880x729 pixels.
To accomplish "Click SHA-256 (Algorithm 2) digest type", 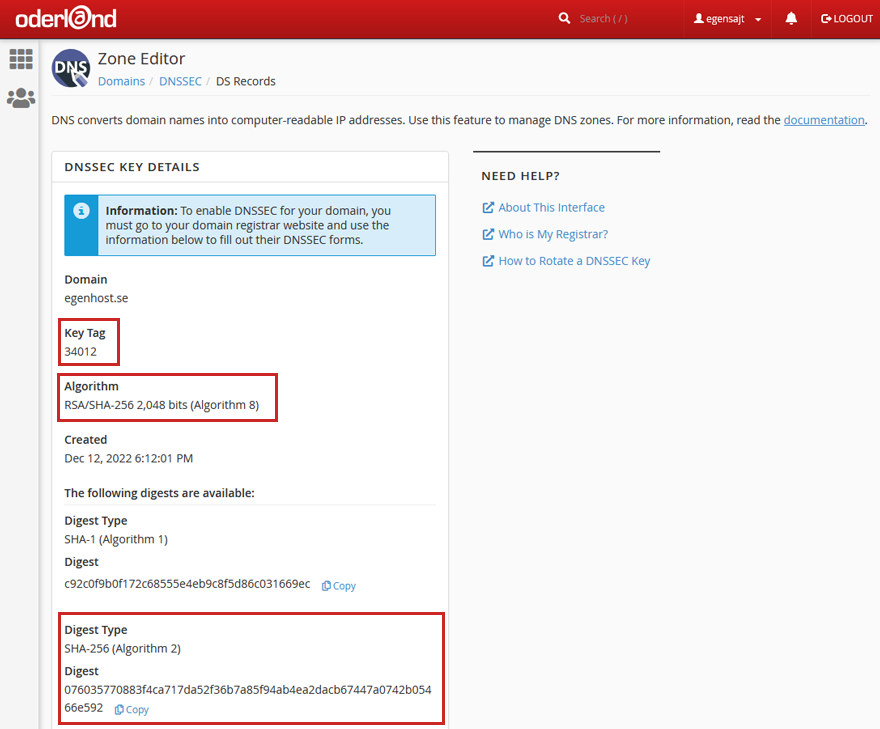I will pos(122,649).
